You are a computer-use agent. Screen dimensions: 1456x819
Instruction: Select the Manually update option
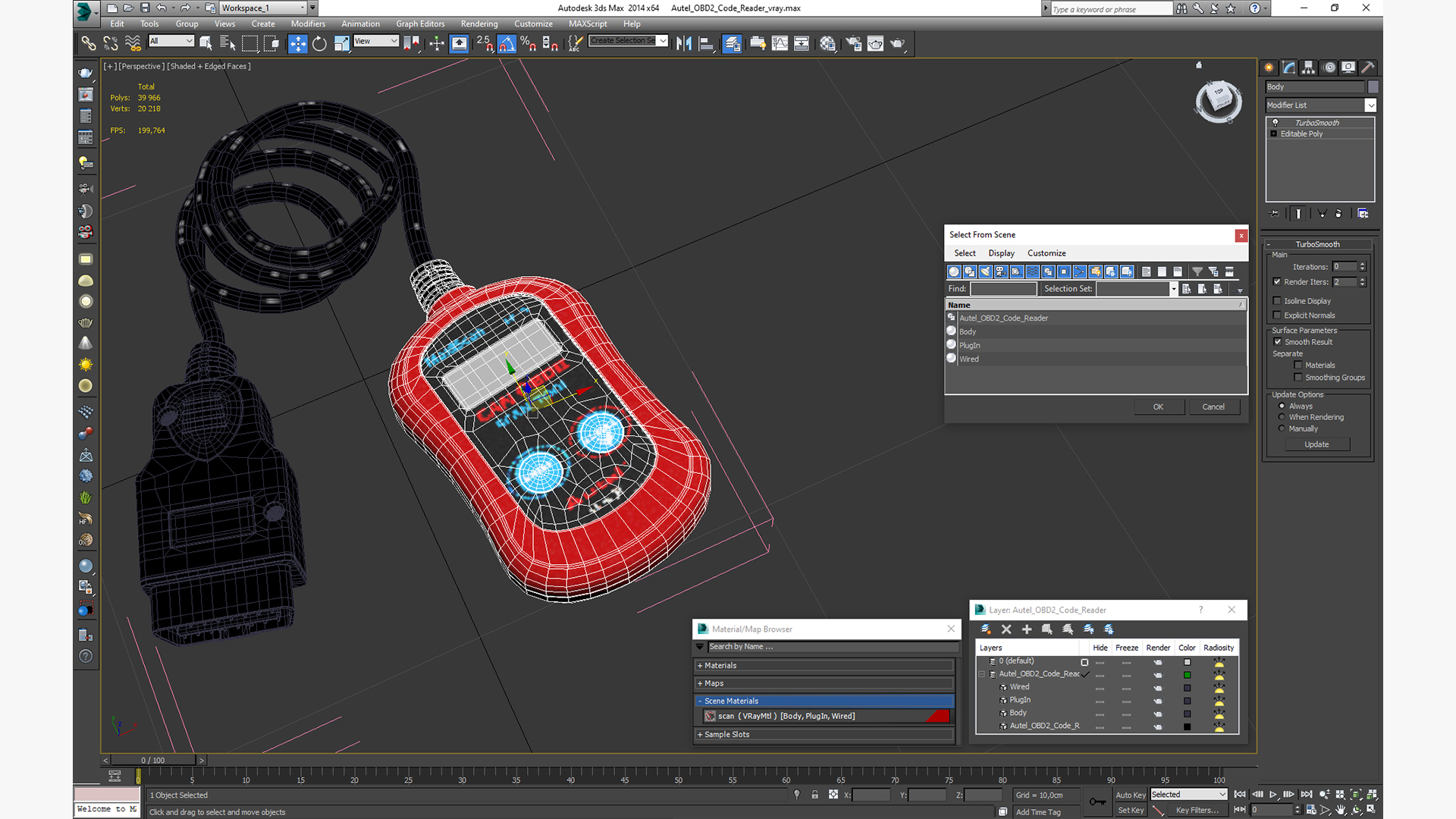click(1282, 428)
